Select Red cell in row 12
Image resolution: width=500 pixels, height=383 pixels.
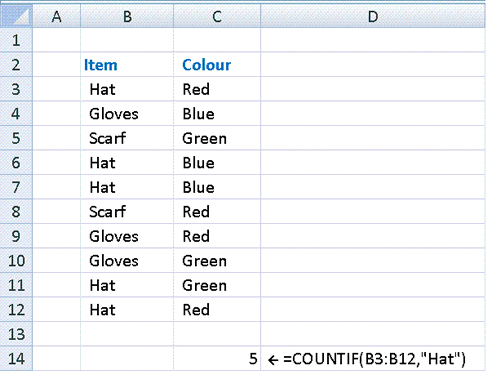click(217, 309)
